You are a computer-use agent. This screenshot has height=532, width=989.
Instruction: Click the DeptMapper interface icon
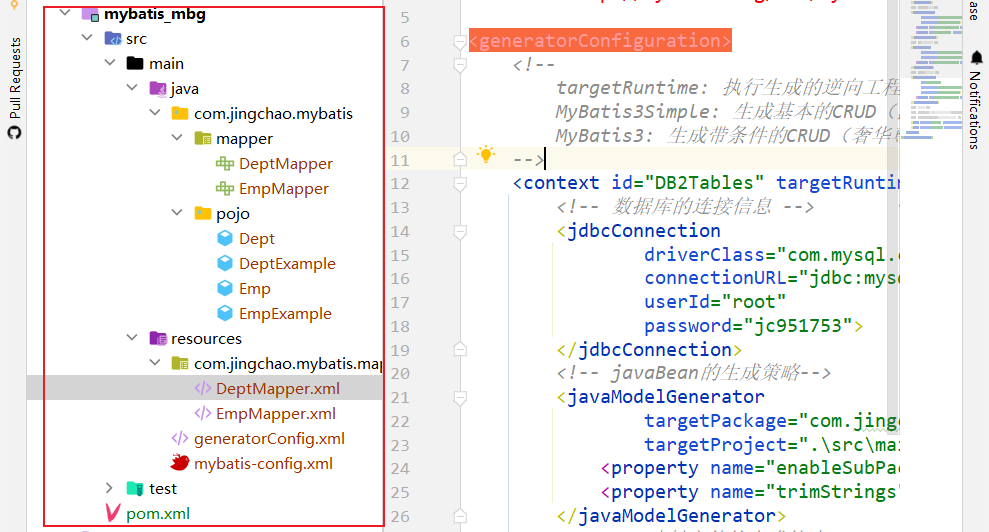pos(225,163)
